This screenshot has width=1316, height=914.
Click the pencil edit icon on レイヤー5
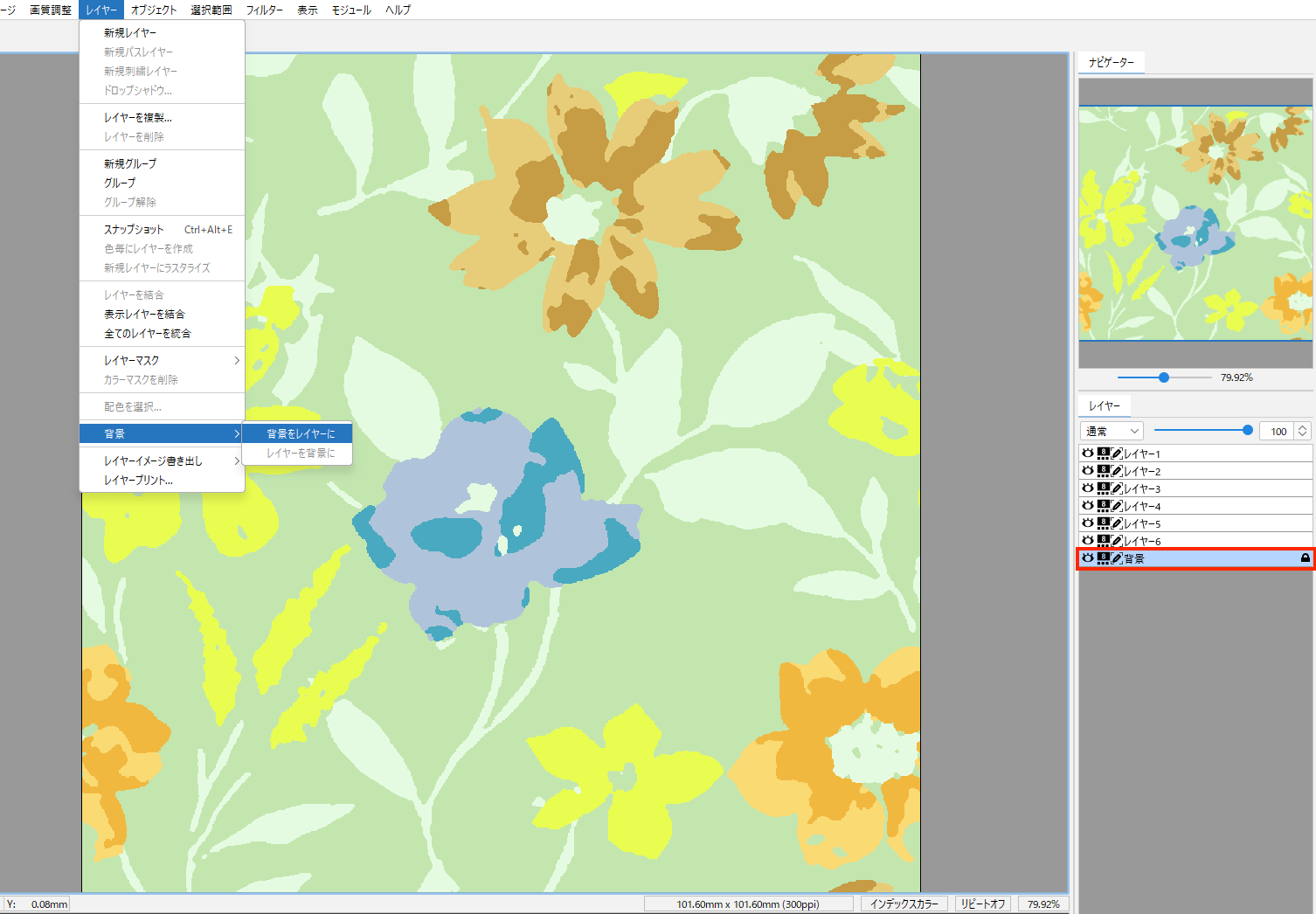tap(1117, 523)
